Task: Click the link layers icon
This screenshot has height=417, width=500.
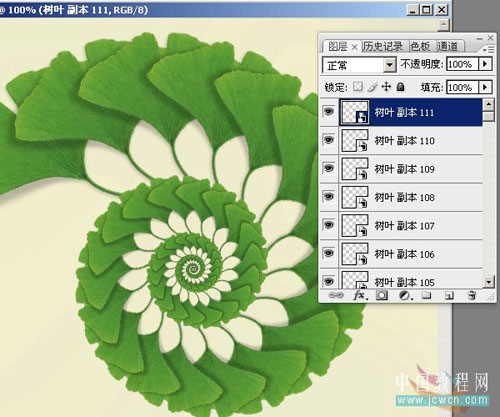Action: [x=336, y=295]
